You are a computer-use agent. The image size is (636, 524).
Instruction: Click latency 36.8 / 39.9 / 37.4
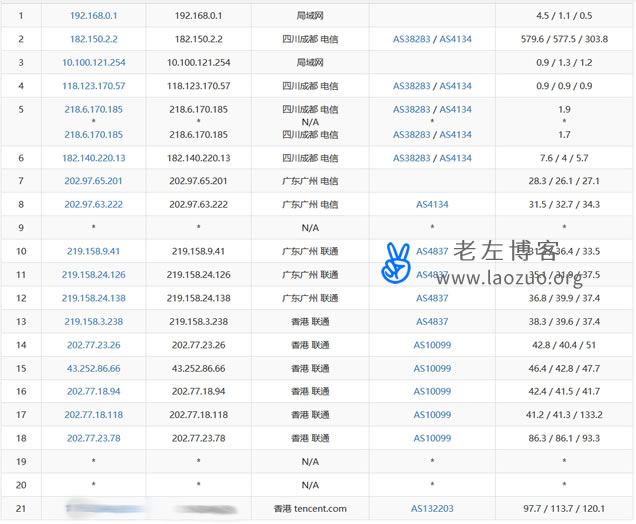click(564, 299)
